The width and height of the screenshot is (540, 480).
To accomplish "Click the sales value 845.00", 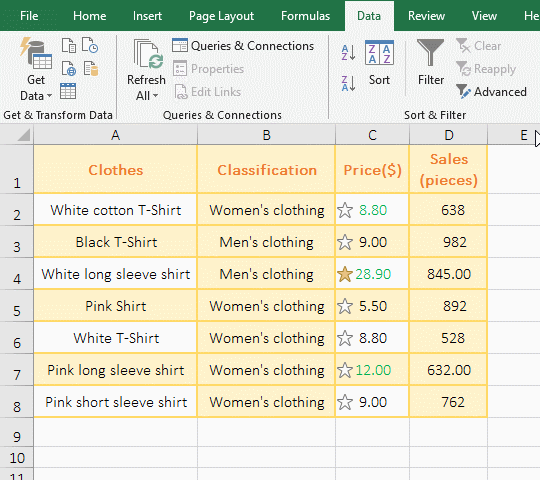I will (448, 274).
